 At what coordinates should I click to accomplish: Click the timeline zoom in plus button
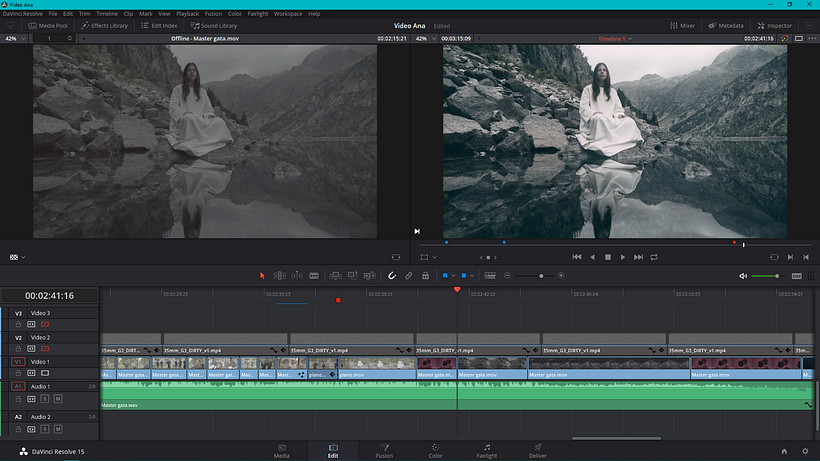tap(561, 275)
